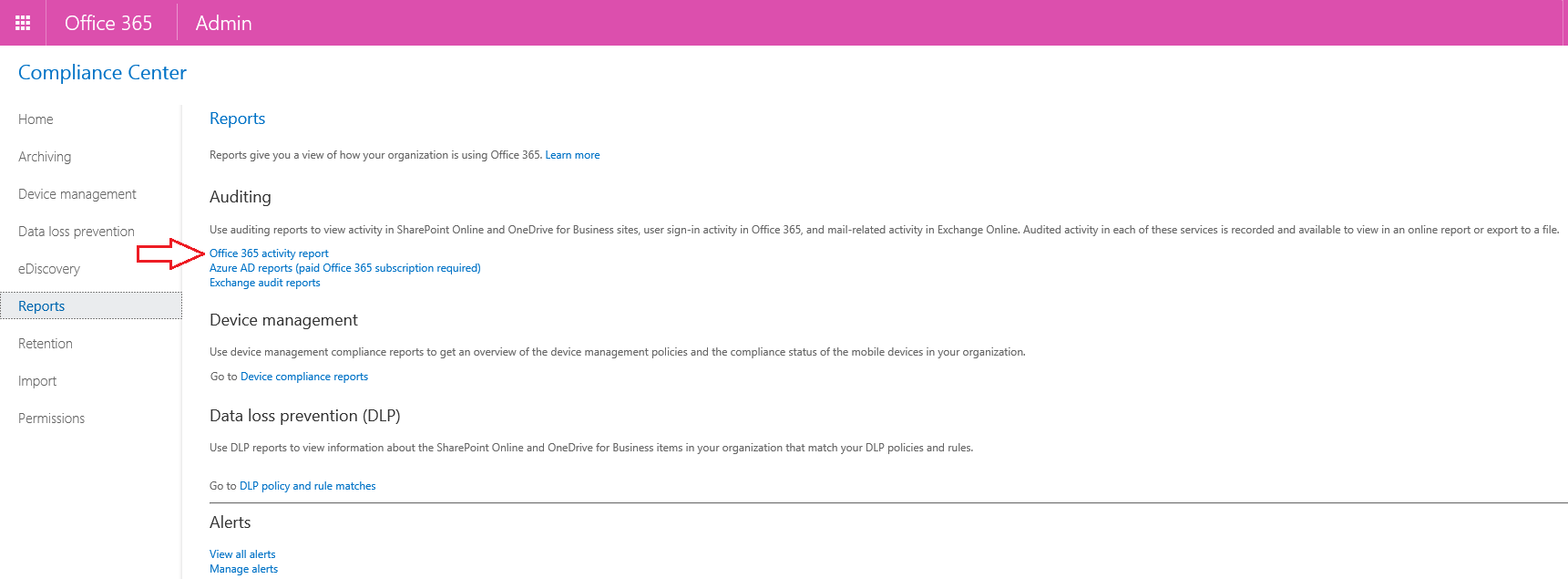This screenshot has height=579, width=1568.
Task: Open DLP policy and rule matches
Action: pos(307,486)
